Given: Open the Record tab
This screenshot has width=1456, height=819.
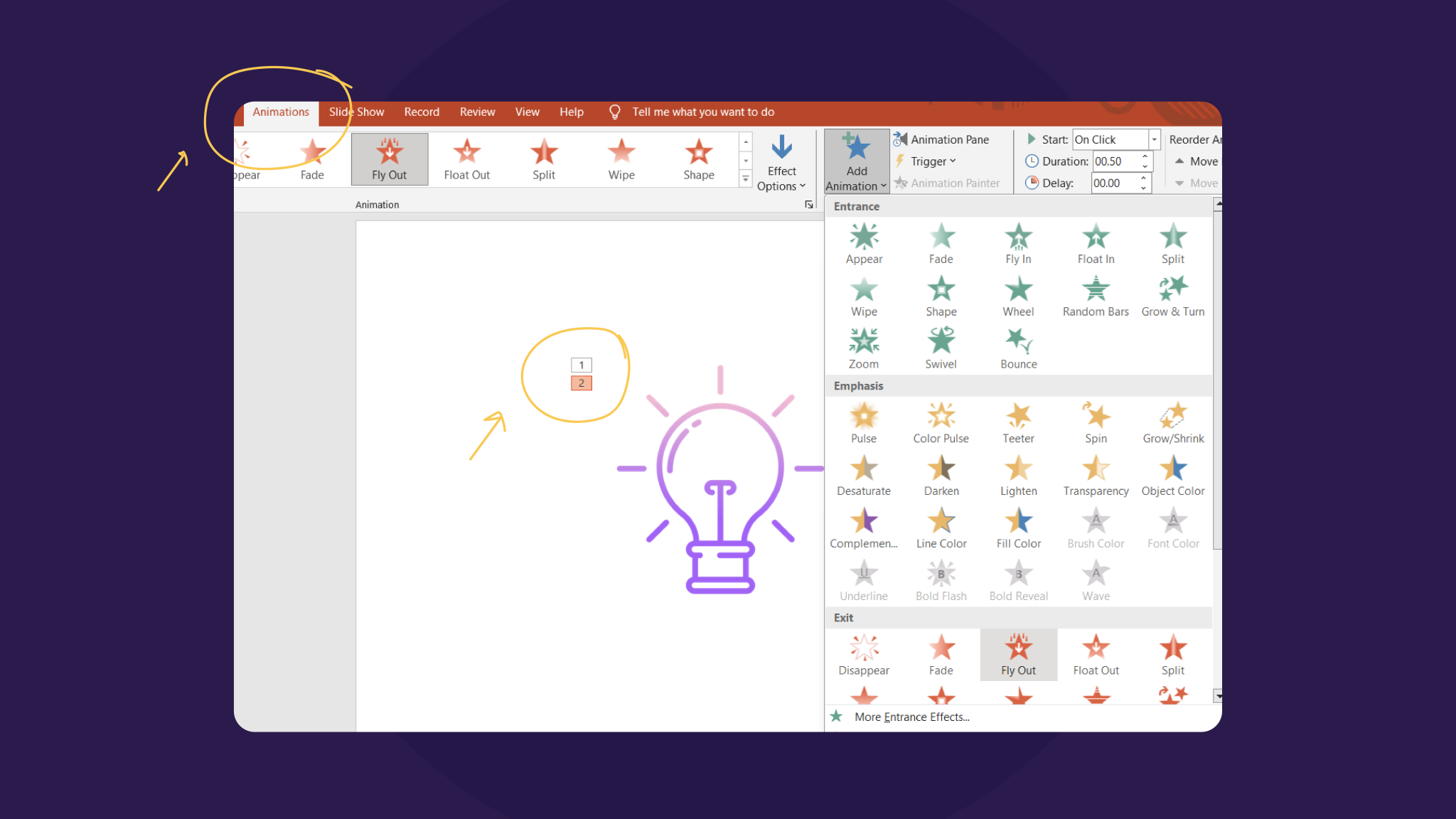Looking at the screenshot, I should pos(422,112).
